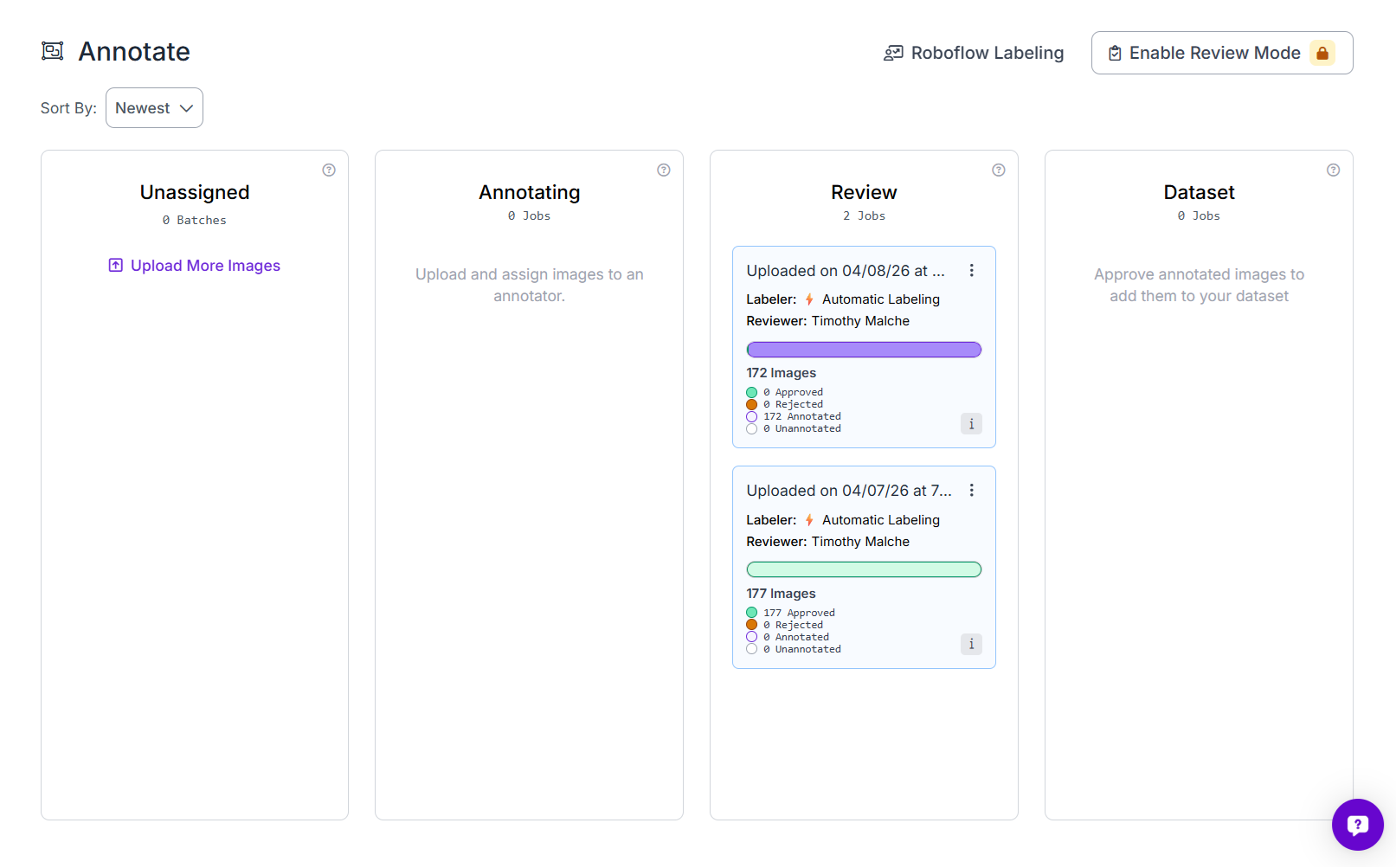Open the Sort By Newest dropdown
Screen dimensions: 1396x868
point(154,108)
